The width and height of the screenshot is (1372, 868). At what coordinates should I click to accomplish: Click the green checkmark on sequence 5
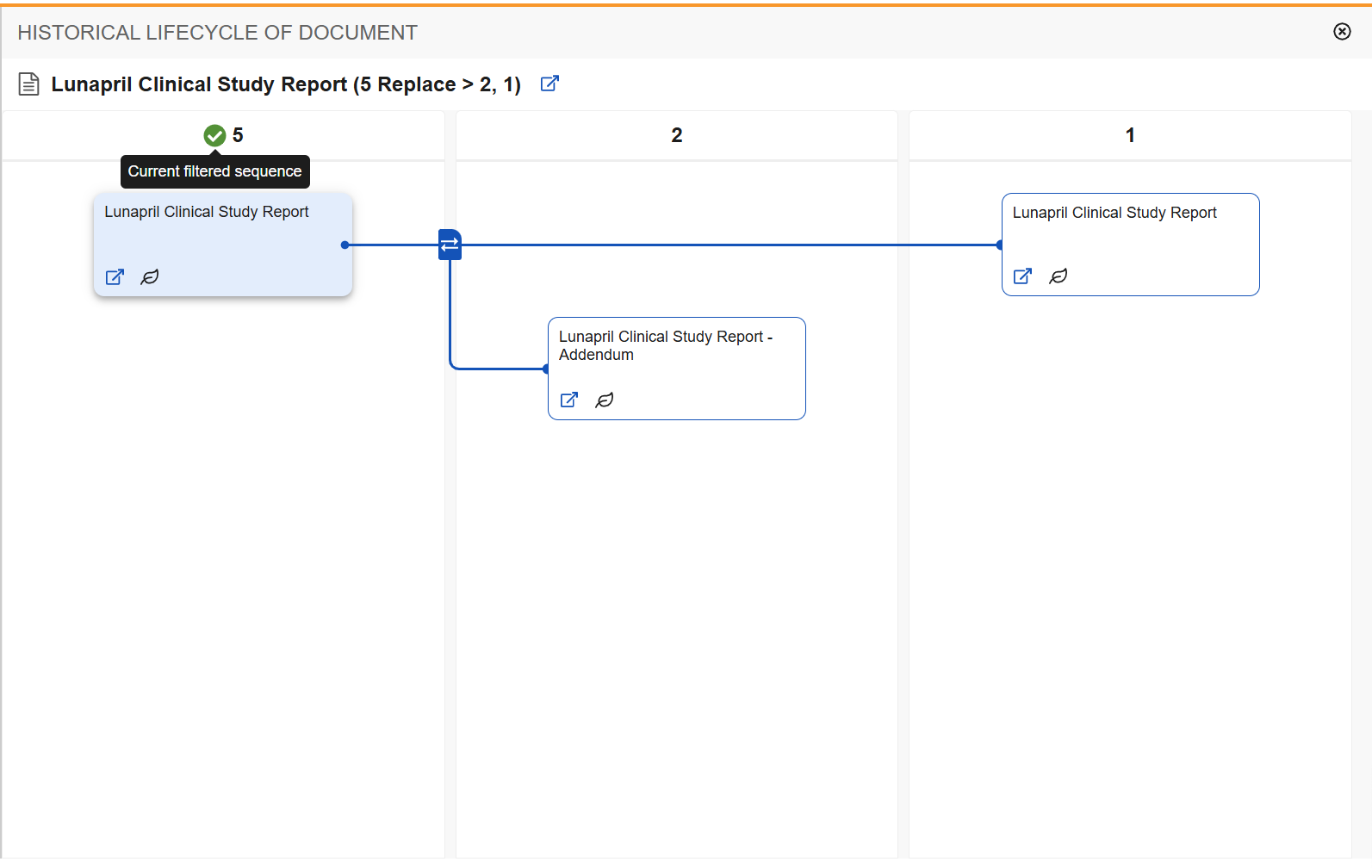[214, 135]
